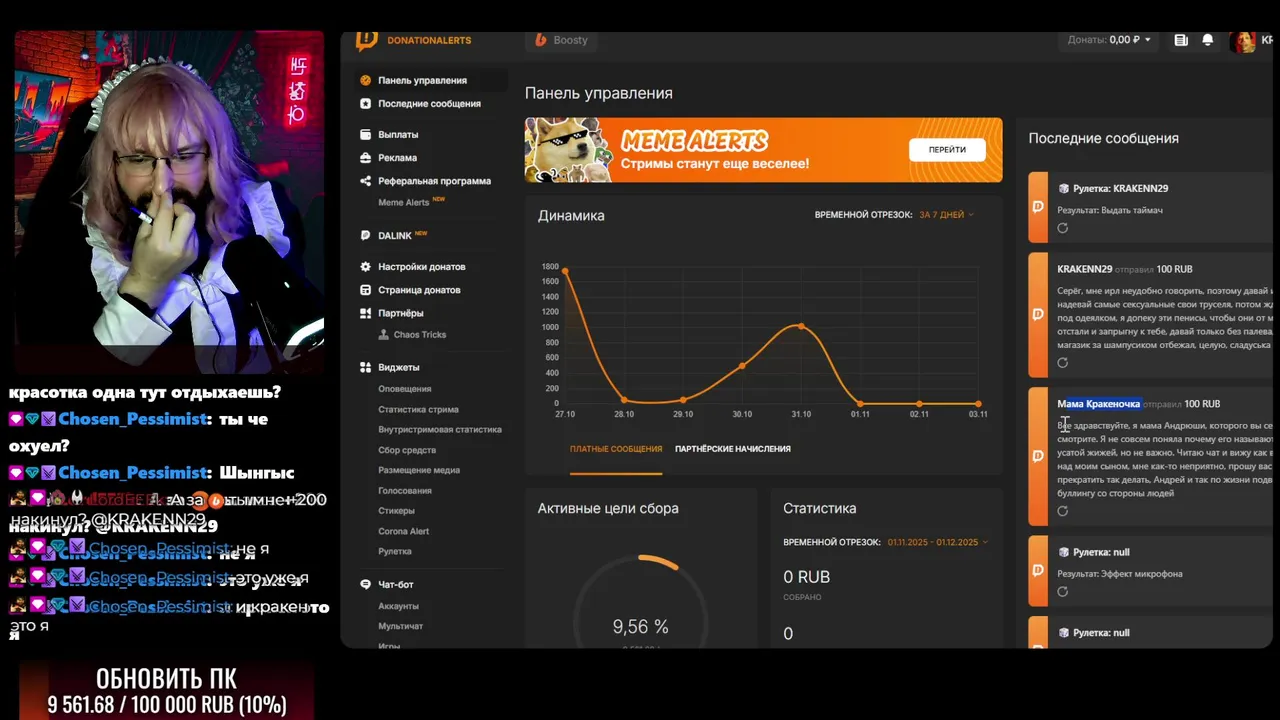
Task: Open Внутристримовая статистика widget
Action: [x=440, y=429]
